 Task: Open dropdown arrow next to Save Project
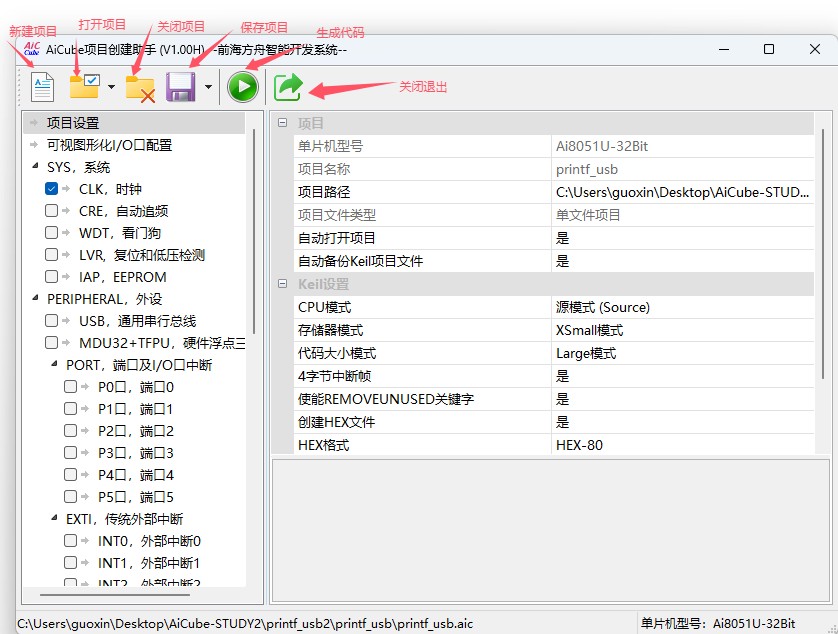click(208, 88)
